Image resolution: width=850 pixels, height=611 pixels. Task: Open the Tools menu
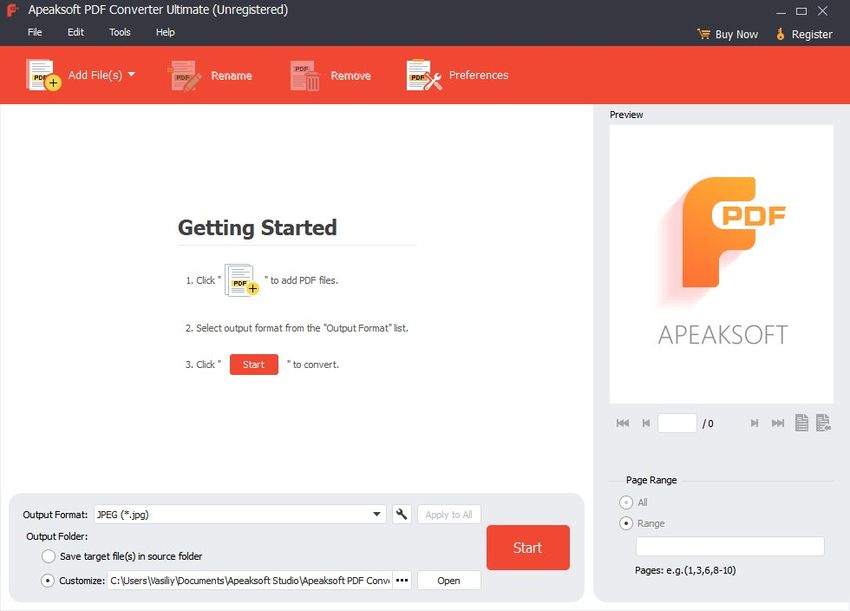(120, 33)
